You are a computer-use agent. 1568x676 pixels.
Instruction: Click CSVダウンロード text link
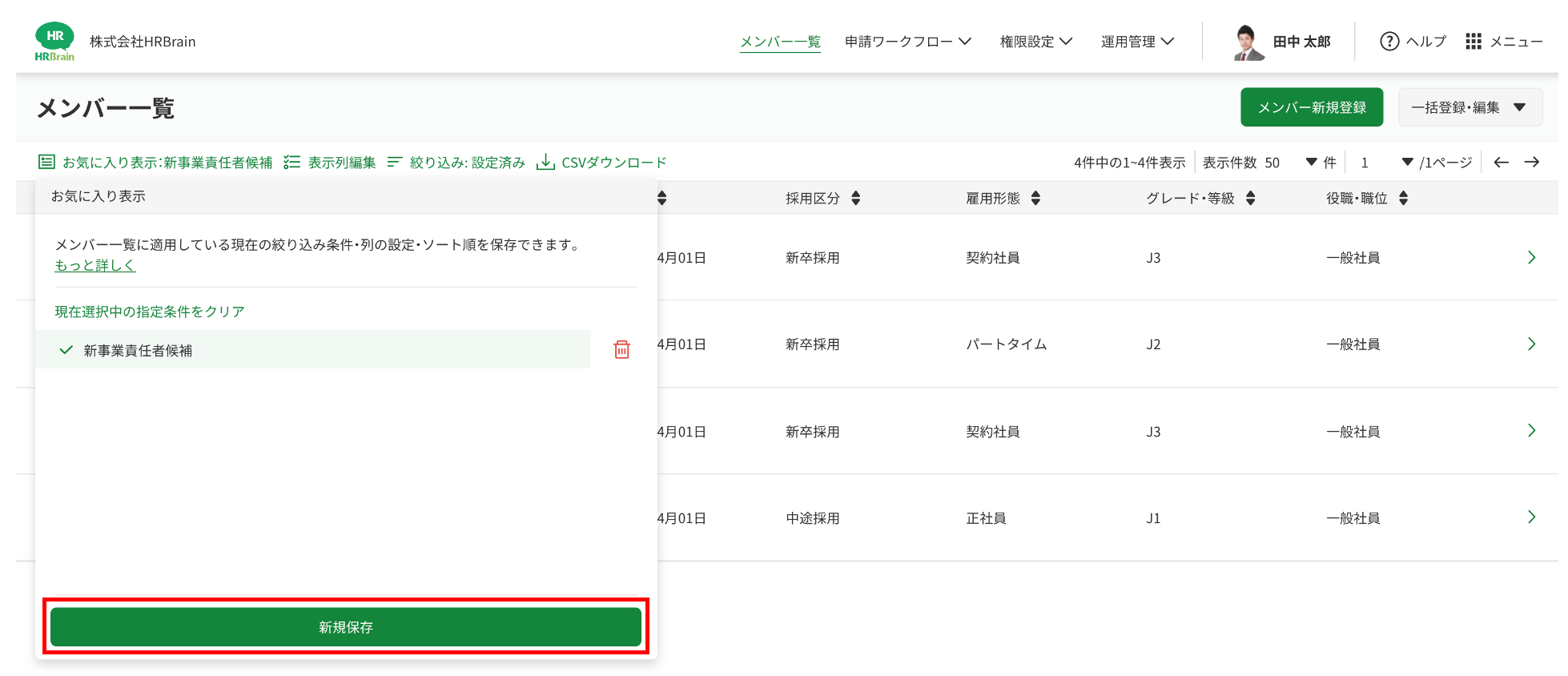click(x=614, y=163)
